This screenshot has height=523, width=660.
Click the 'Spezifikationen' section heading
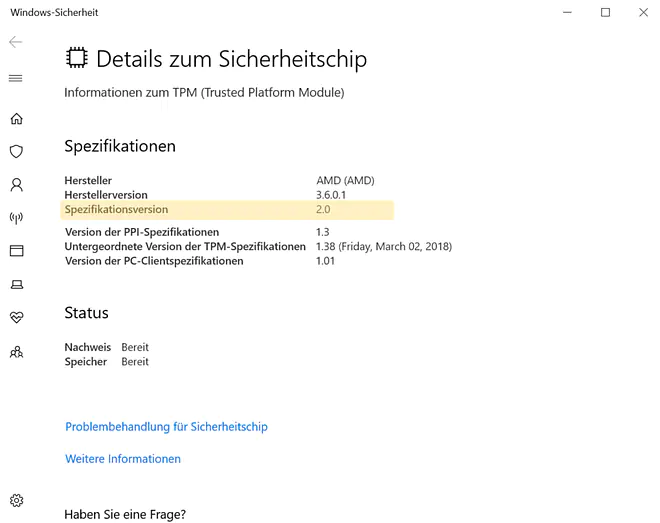pos(120,146)
